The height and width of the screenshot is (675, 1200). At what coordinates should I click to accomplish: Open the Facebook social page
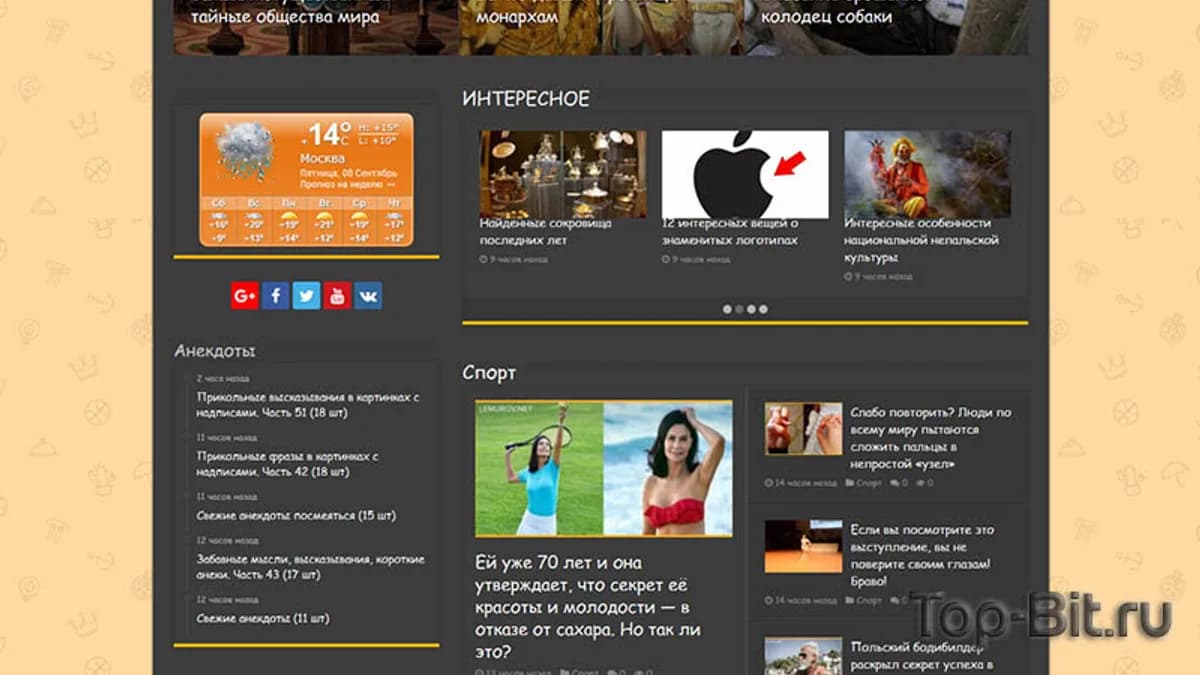click(x=276, y=296)
